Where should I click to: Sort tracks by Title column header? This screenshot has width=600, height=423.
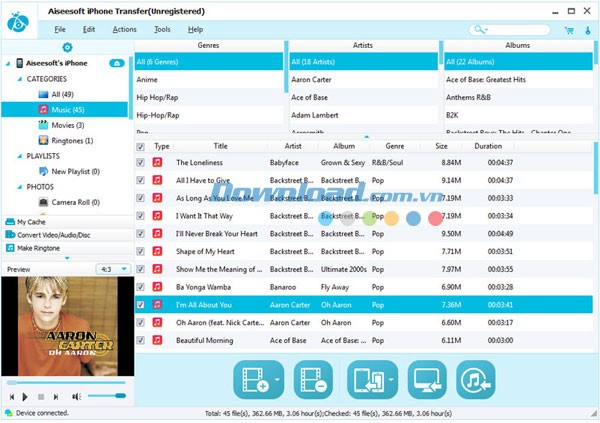coord(220,146)
